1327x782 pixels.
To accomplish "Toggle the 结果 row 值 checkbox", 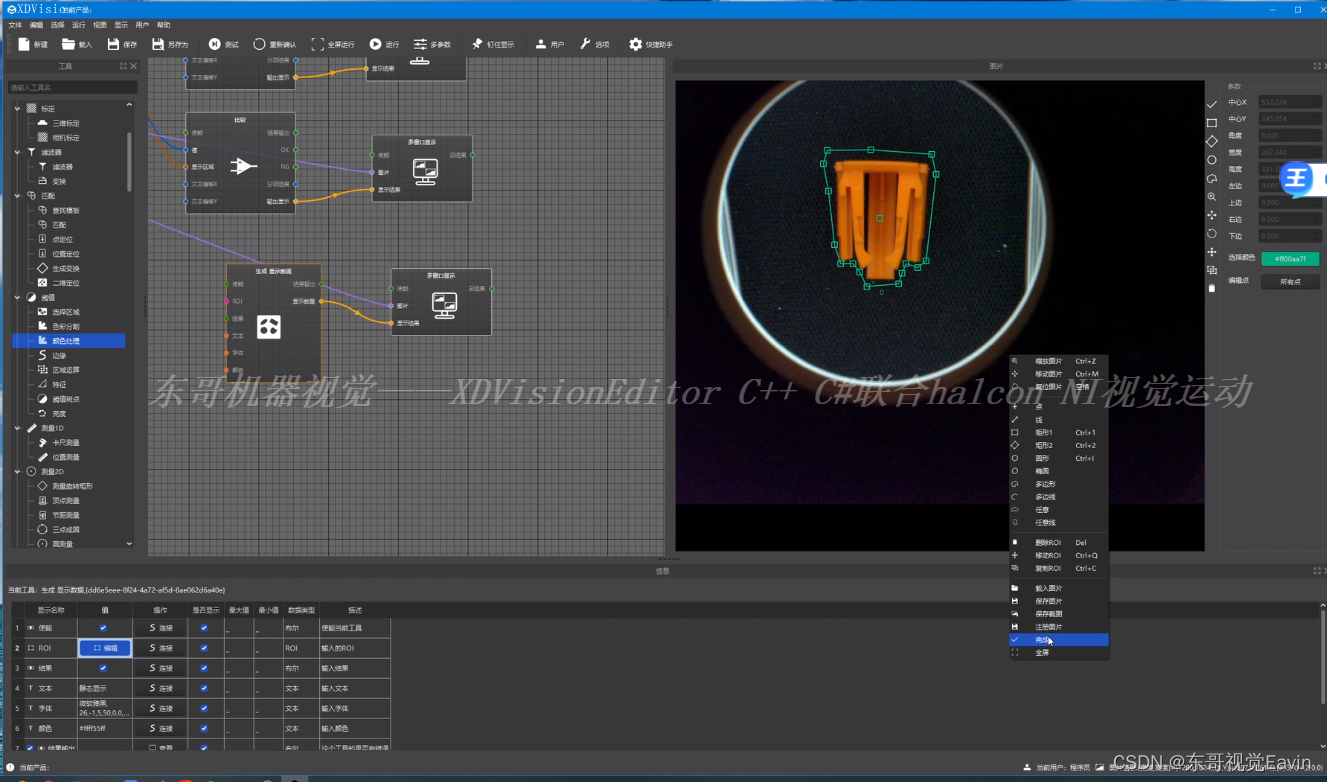I will [x=103, y=668].
